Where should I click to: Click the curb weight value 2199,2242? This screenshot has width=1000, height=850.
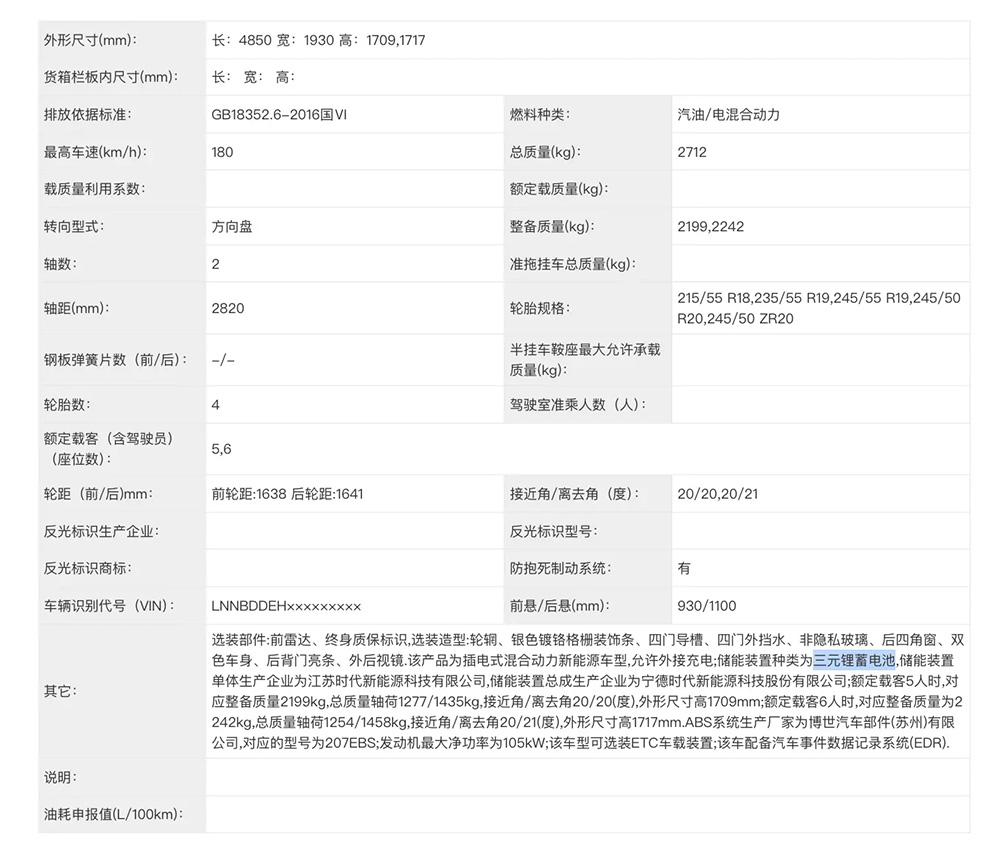(710, 227)
